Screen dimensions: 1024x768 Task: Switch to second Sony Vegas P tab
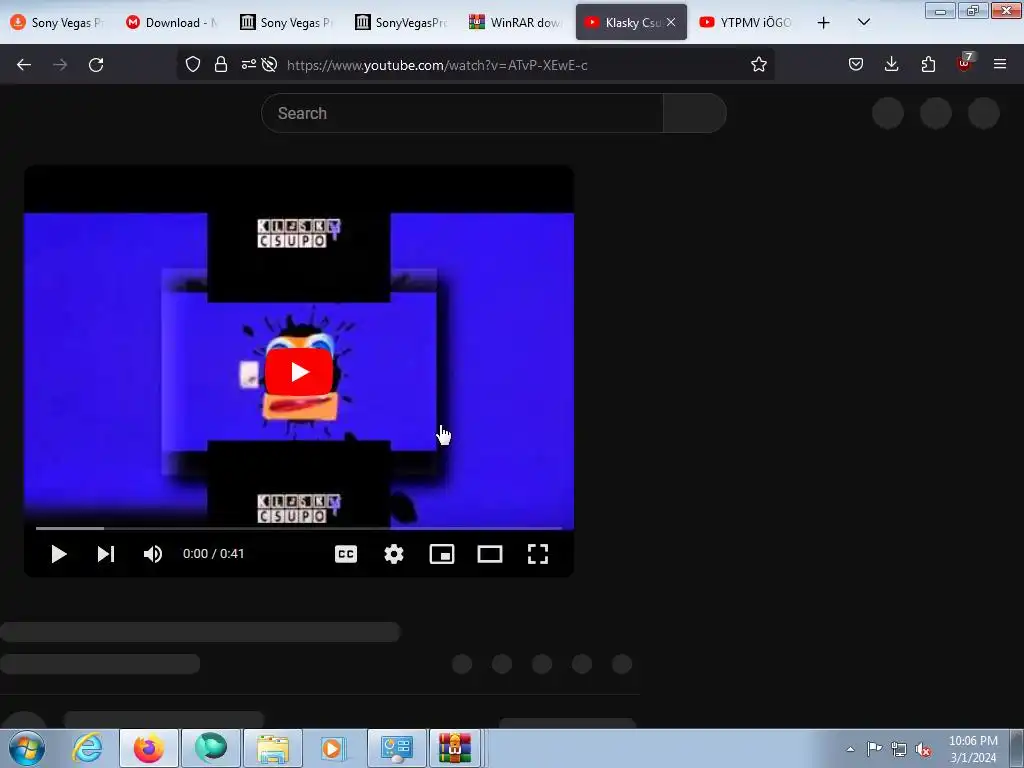tap(287, 22)
